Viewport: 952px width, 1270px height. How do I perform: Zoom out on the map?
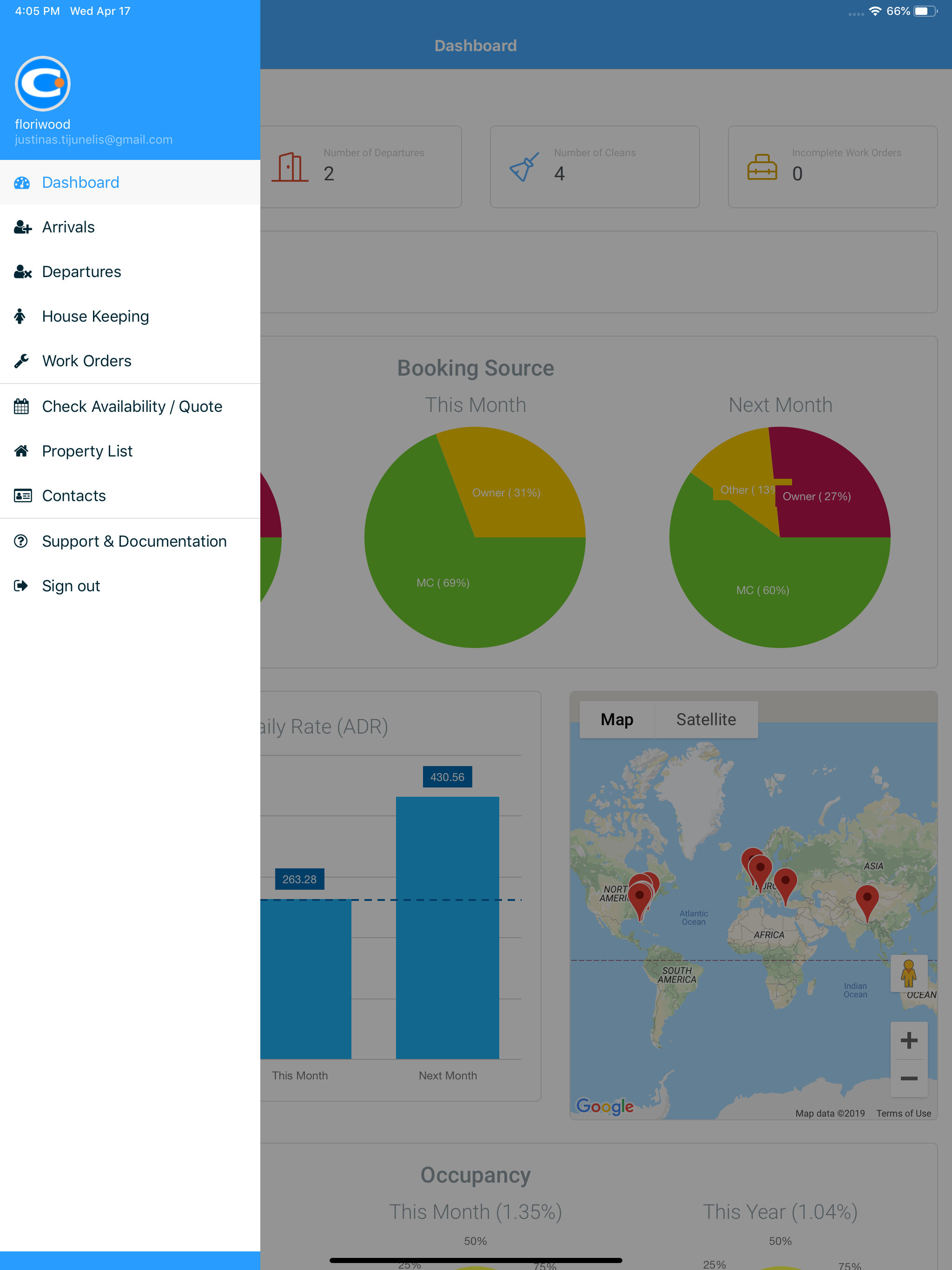pyautogui.click(x=908, y=1078)
